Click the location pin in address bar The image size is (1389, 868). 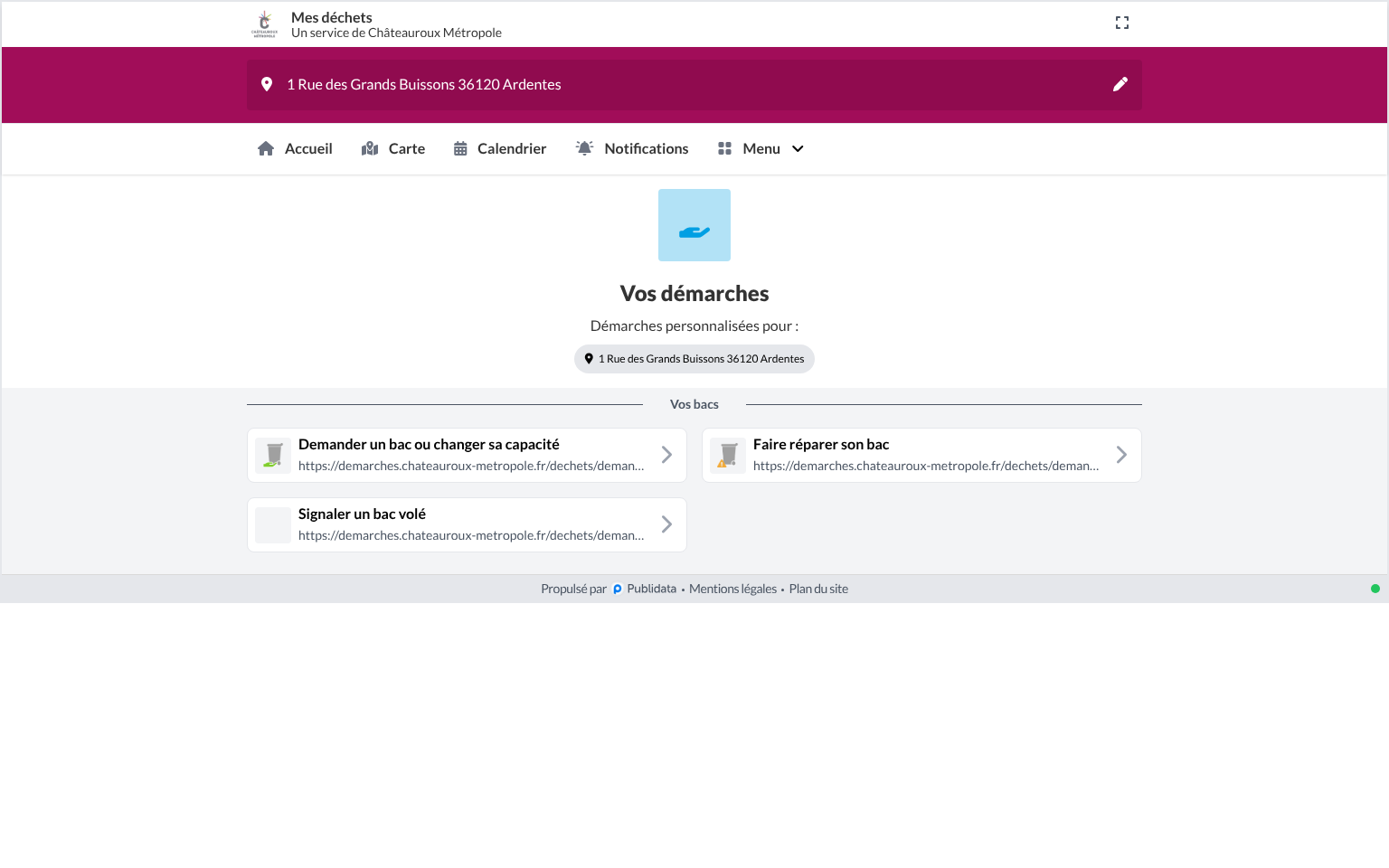click(267, 84)
